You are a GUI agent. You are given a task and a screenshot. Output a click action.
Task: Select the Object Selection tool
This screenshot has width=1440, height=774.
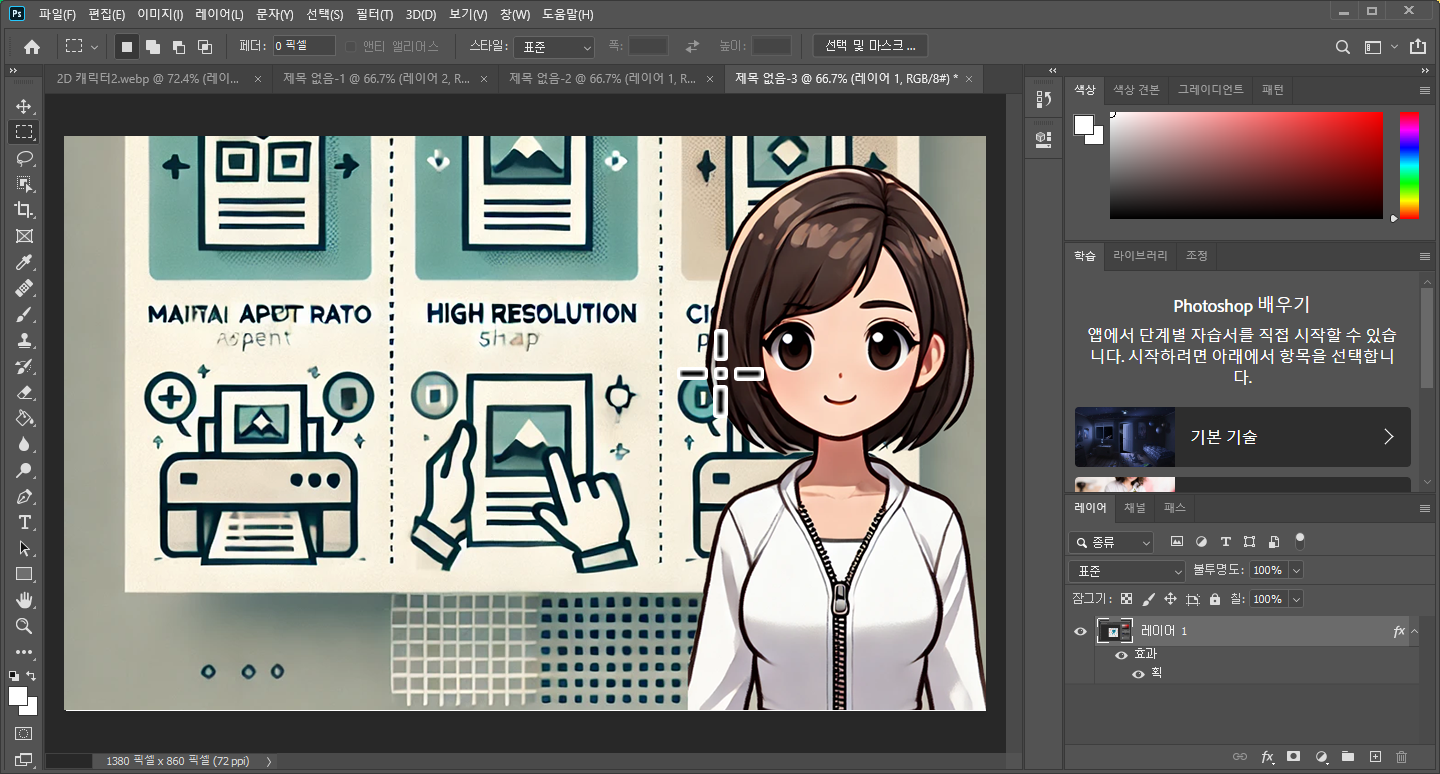(24, 184)
